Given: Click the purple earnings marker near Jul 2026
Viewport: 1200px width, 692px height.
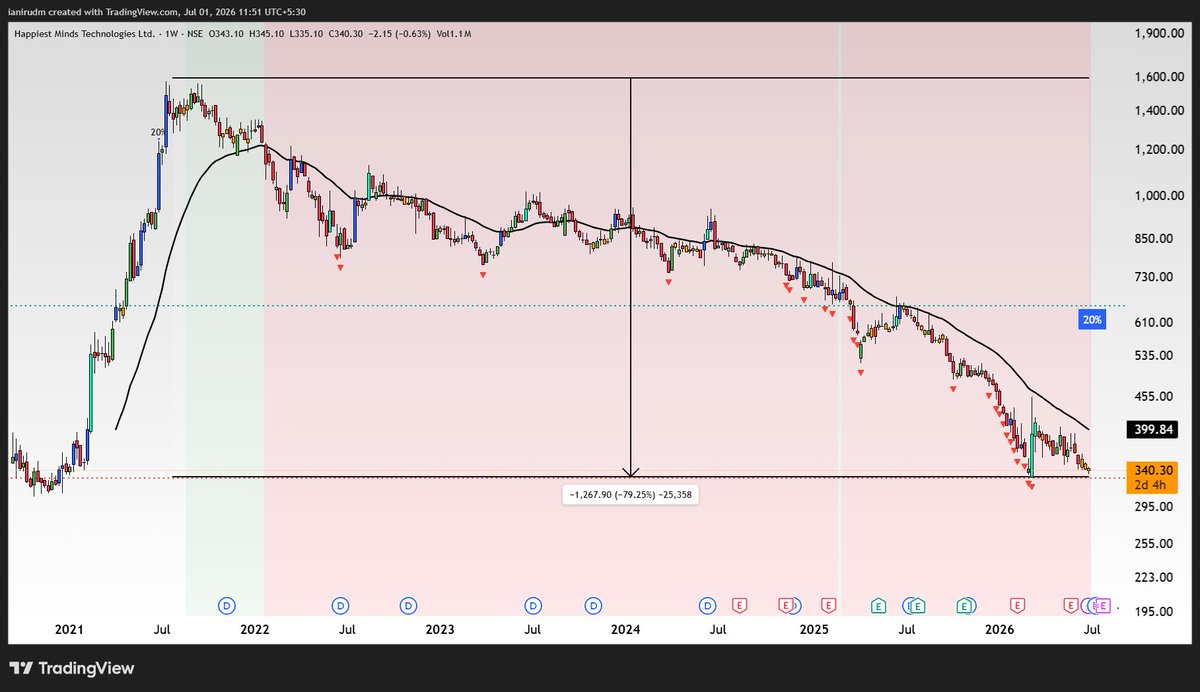Looking at the screenshot, I should 1103,605.
